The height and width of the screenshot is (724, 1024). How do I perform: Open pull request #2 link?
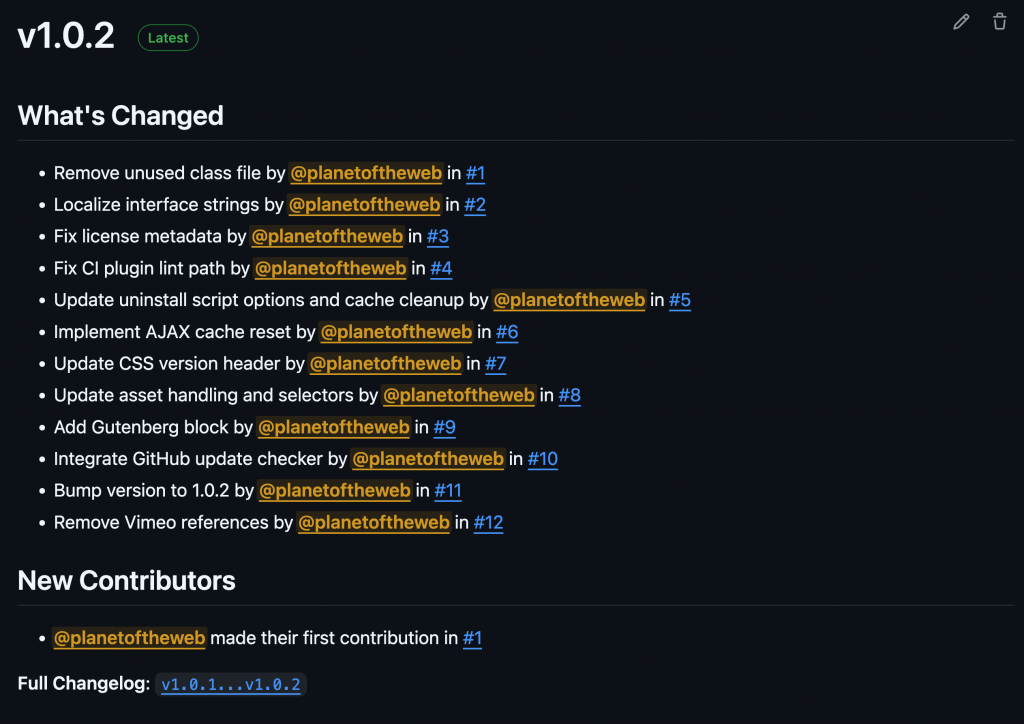coord(474,205)
